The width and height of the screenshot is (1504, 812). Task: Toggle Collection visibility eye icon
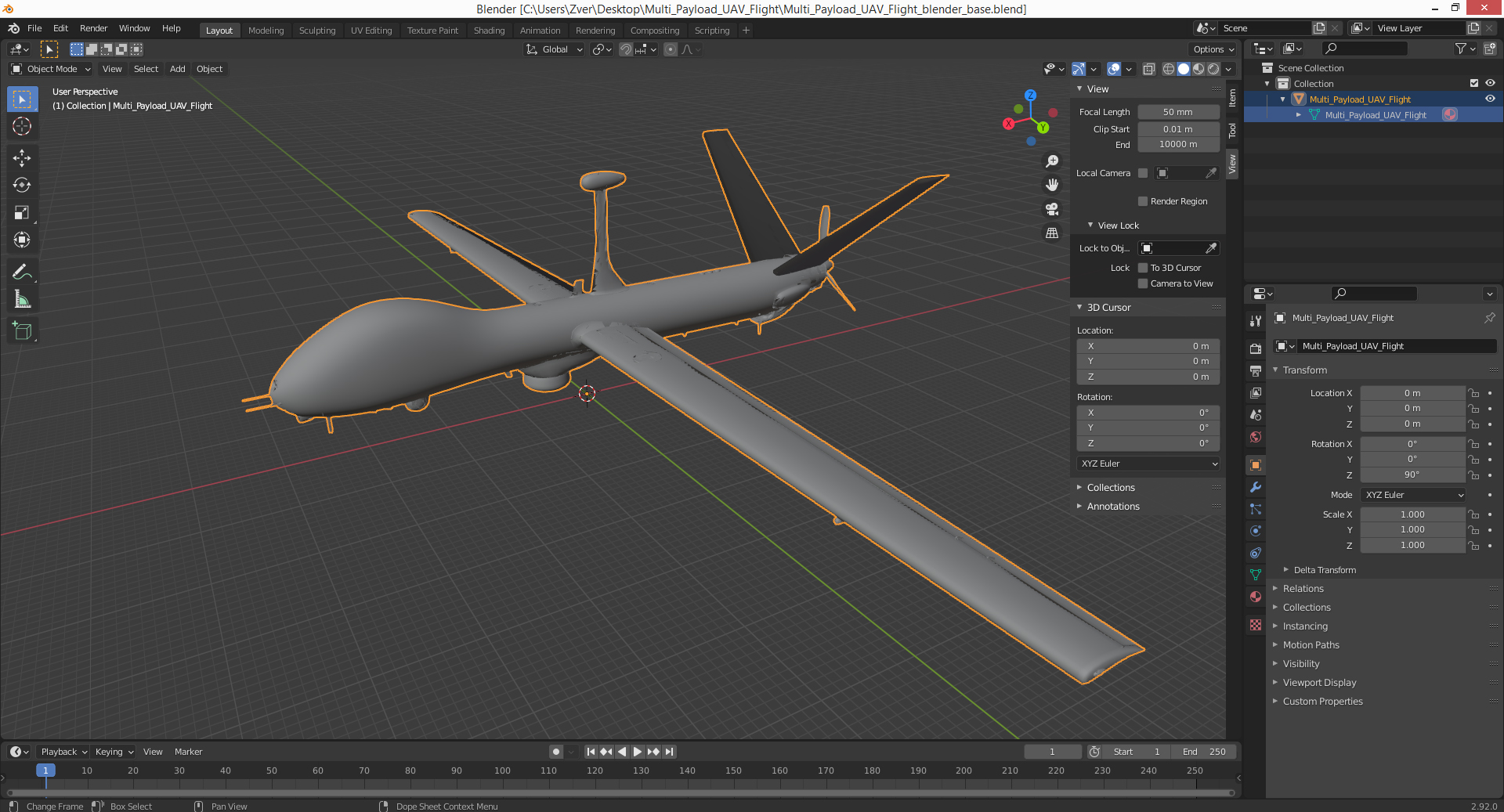[1490, 83]
